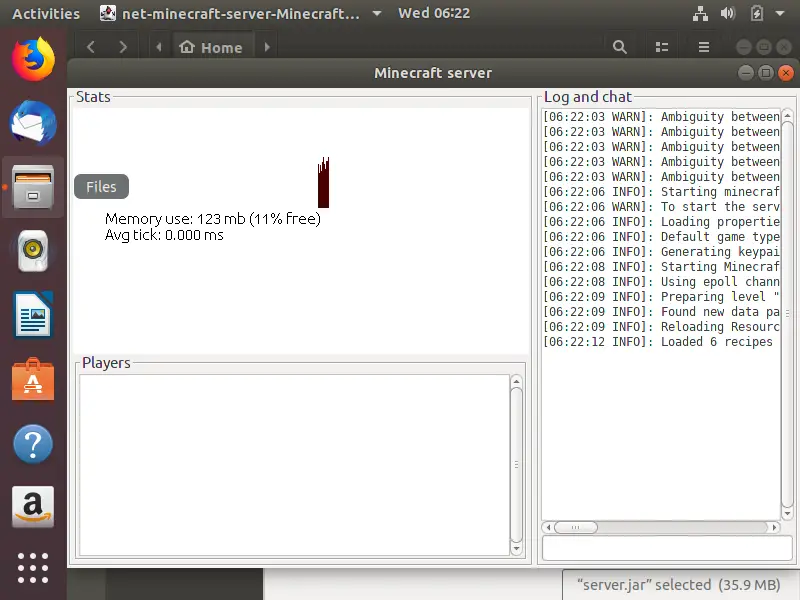This screenshot has width=800, height=600.
Task: Click the search icon in Files
Action: pos(619,47)
